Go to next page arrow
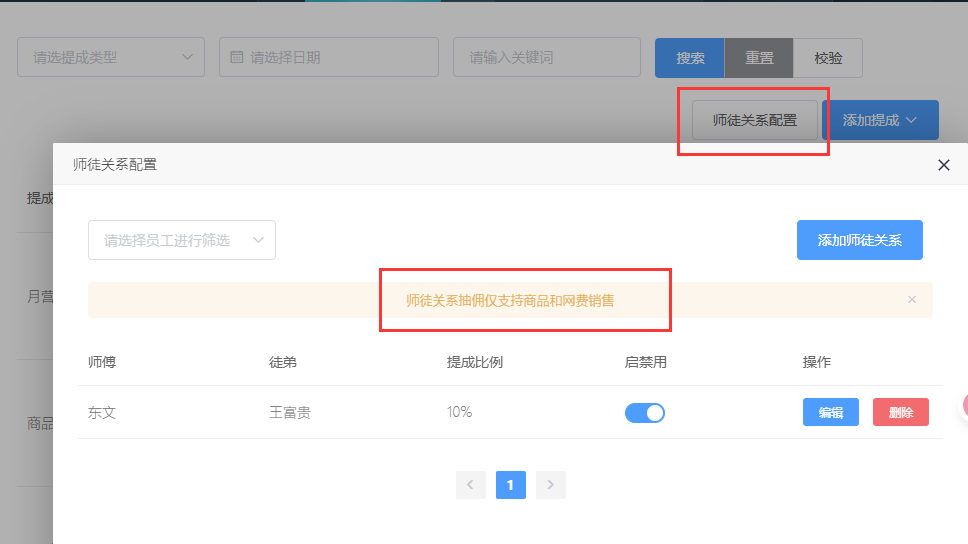 (551, 485)
